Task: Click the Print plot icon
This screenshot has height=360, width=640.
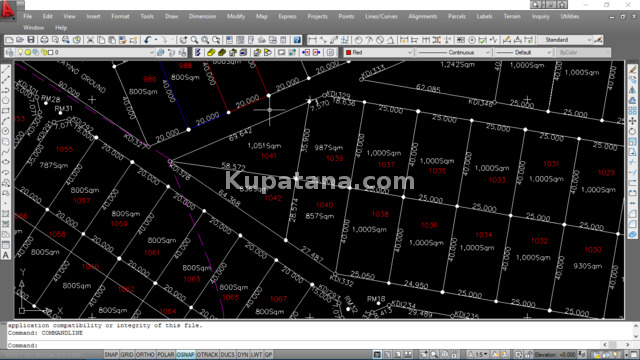Action: 44,40
